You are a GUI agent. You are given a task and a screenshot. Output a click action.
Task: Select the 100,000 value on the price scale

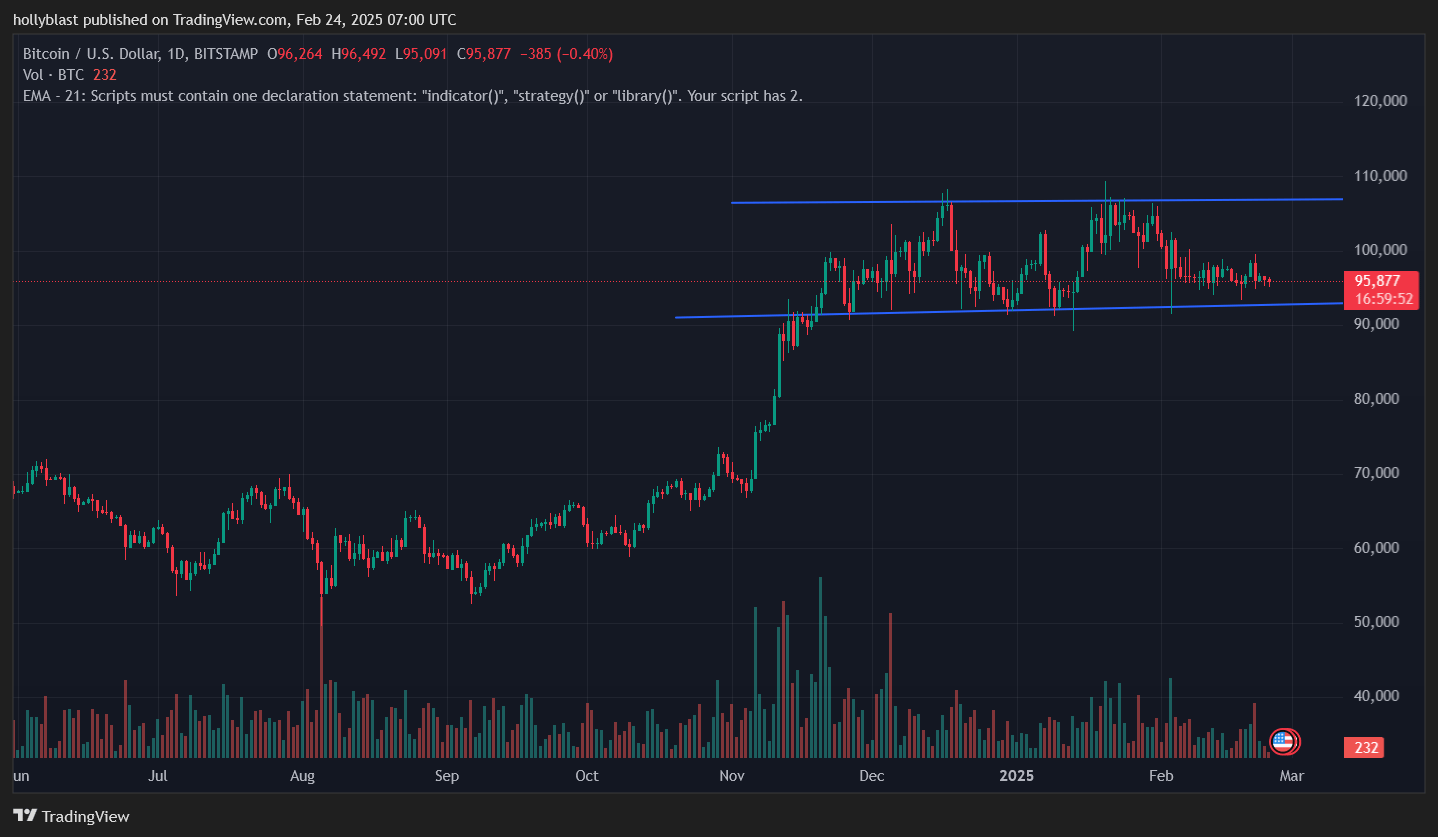coord(1380,249)
